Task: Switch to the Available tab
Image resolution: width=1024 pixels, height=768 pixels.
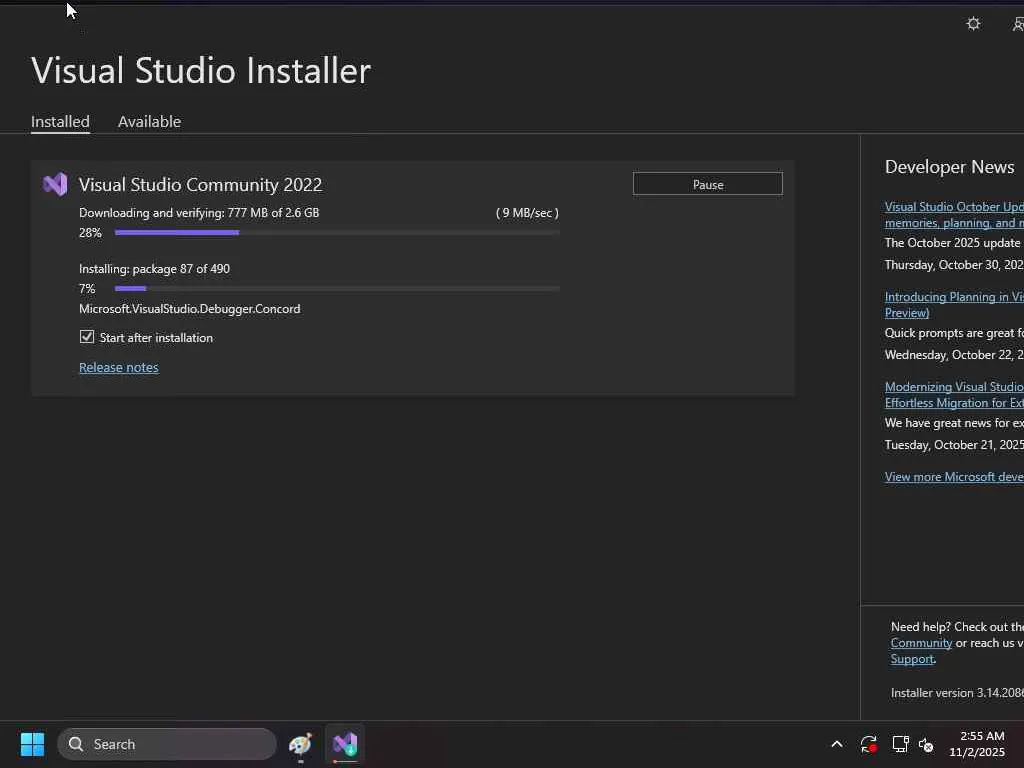Action: [150, 121]
